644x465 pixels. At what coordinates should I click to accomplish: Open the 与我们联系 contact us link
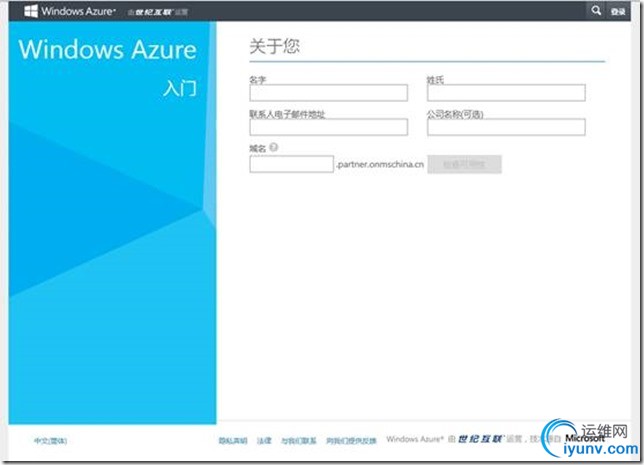click(299, 441)
